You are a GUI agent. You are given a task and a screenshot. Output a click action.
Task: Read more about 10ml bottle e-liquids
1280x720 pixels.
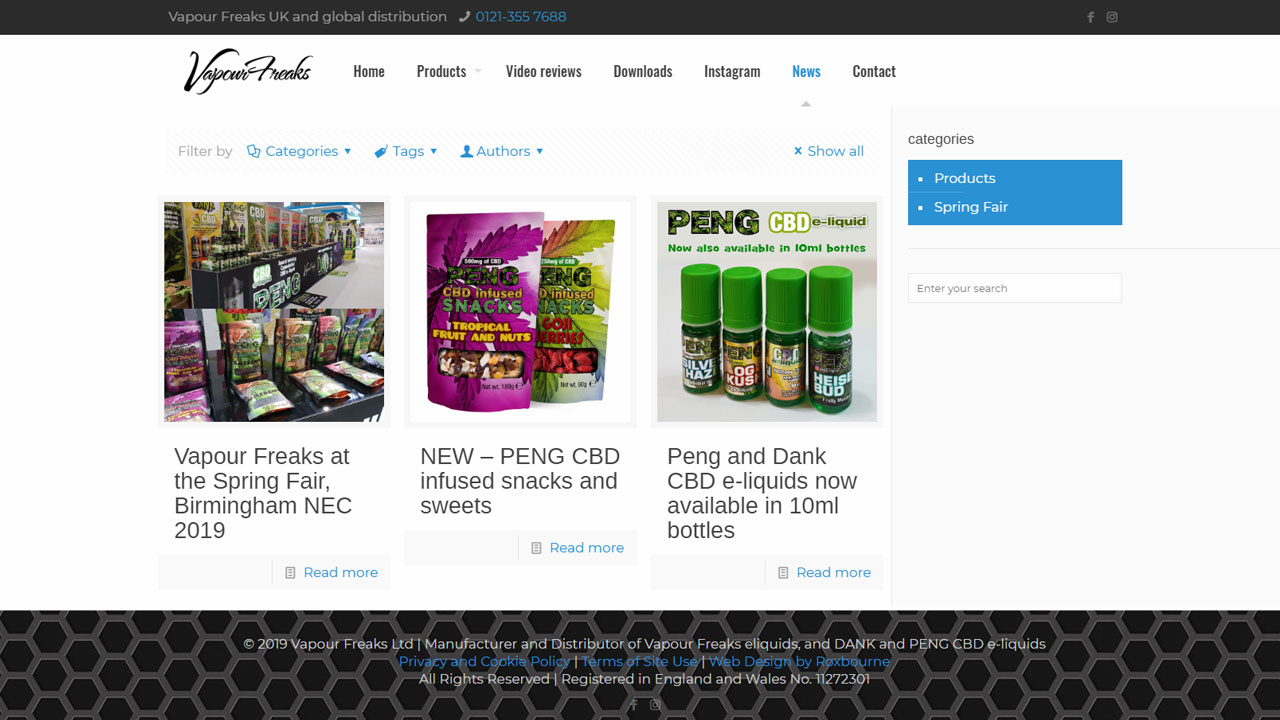click(x=834, y=573)
